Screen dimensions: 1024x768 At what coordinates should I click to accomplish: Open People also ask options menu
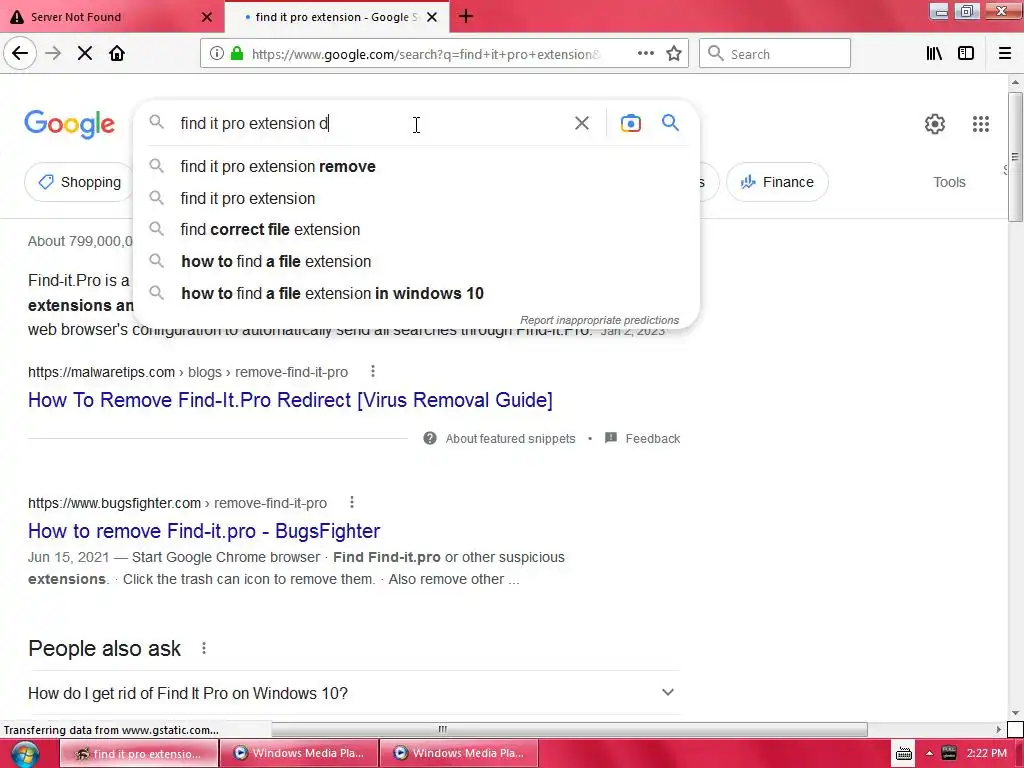click(204, 648)
